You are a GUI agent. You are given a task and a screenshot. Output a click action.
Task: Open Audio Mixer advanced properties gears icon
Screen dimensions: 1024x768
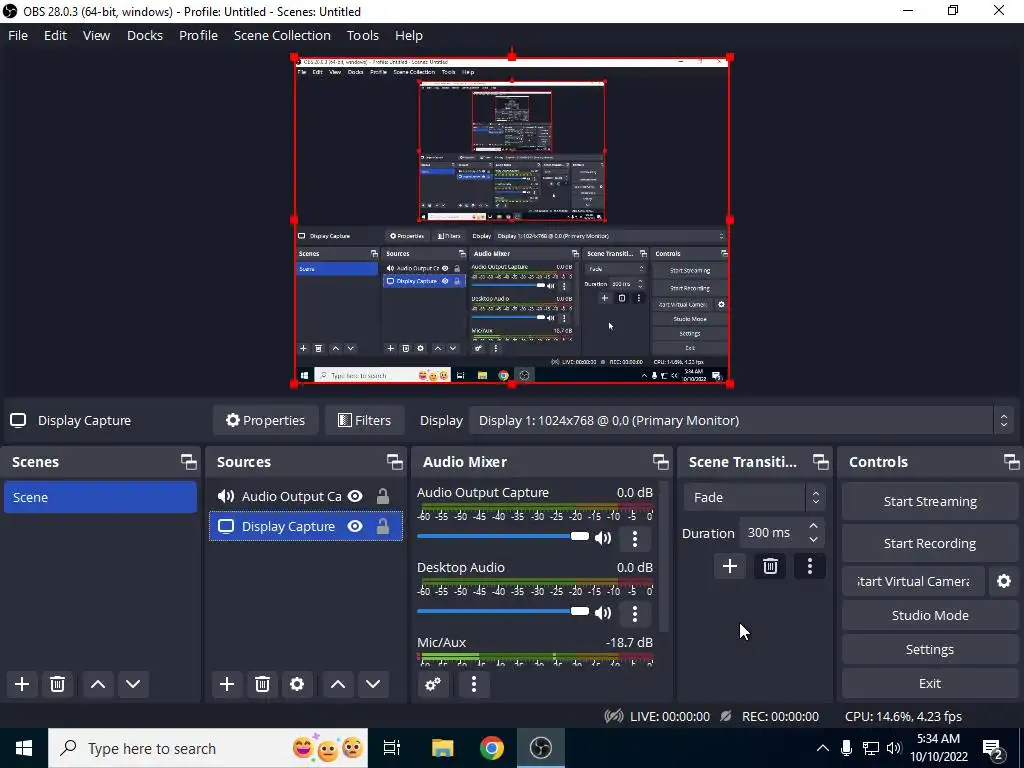tap(433, 684)
